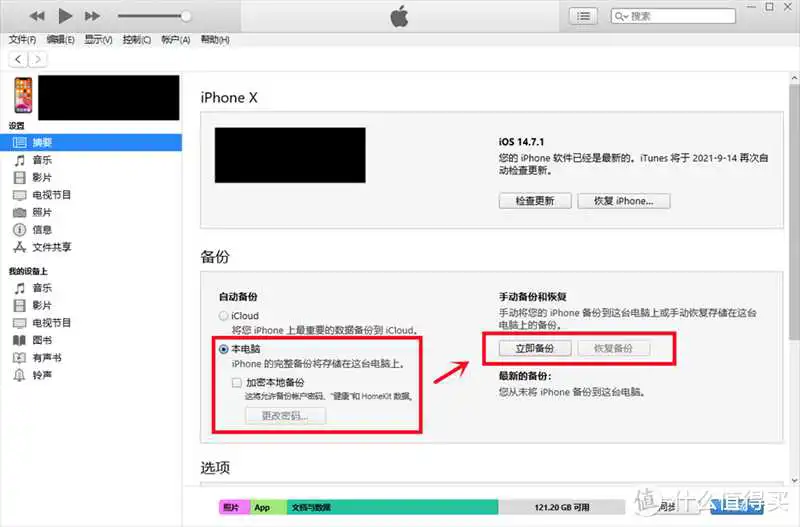
Task: Select the 本电脑 backup radio button
Action: pyautogui.click(x=223, y=349)
